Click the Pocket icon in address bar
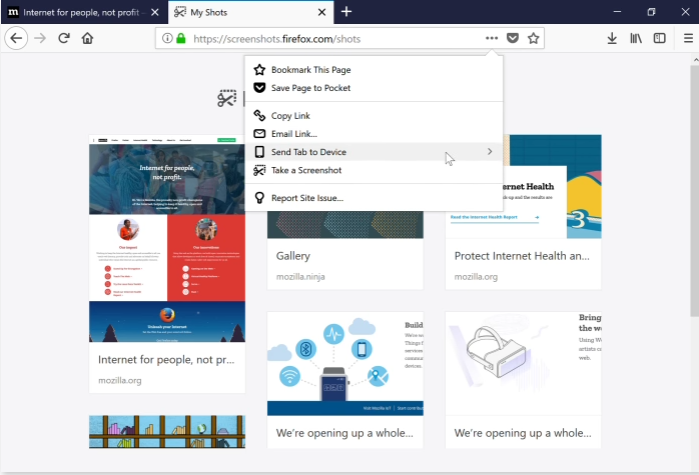The width and height of the screenshot is (699, 475). [512, 38]
